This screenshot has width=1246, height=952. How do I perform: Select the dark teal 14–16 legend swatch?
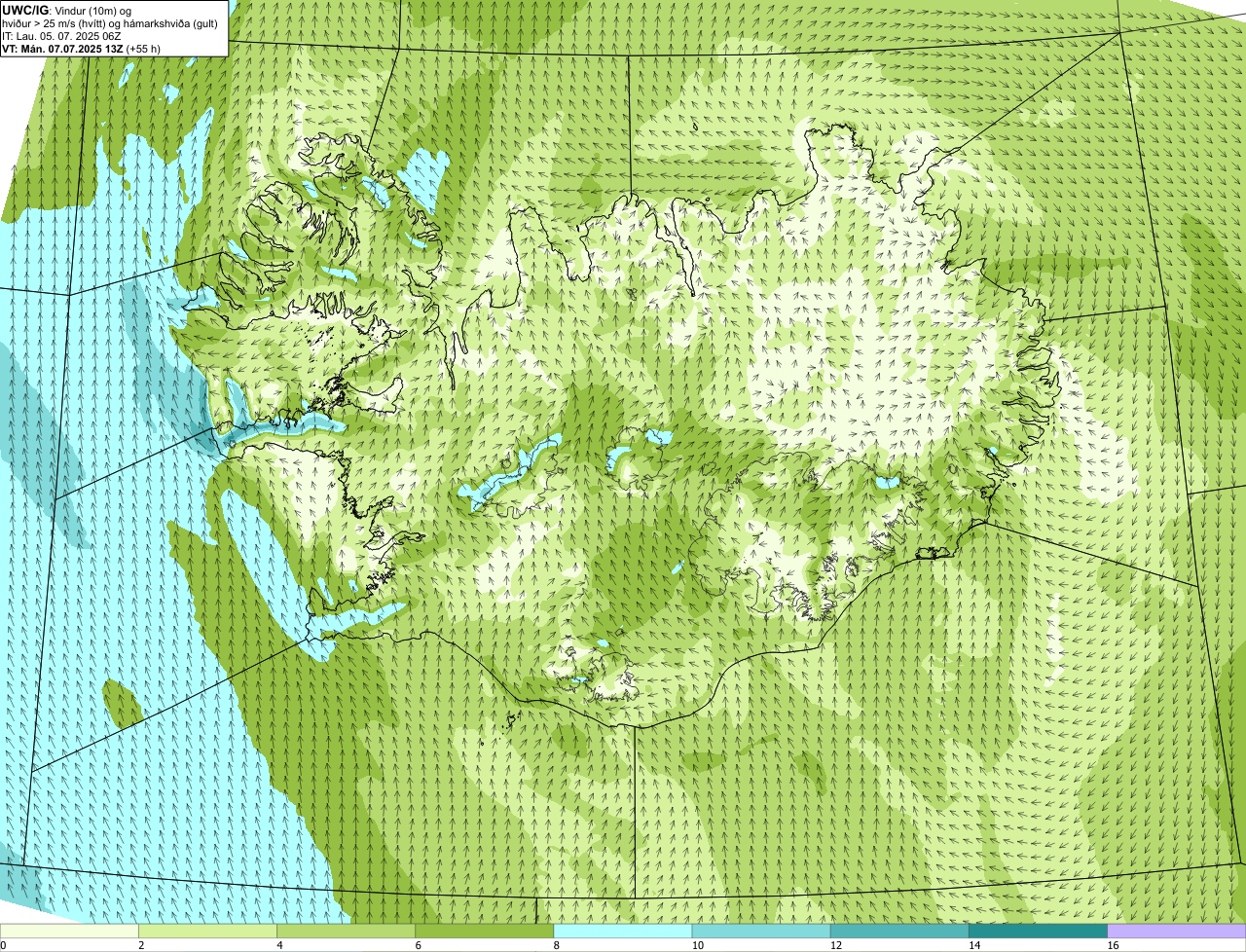pos(1038,931)
